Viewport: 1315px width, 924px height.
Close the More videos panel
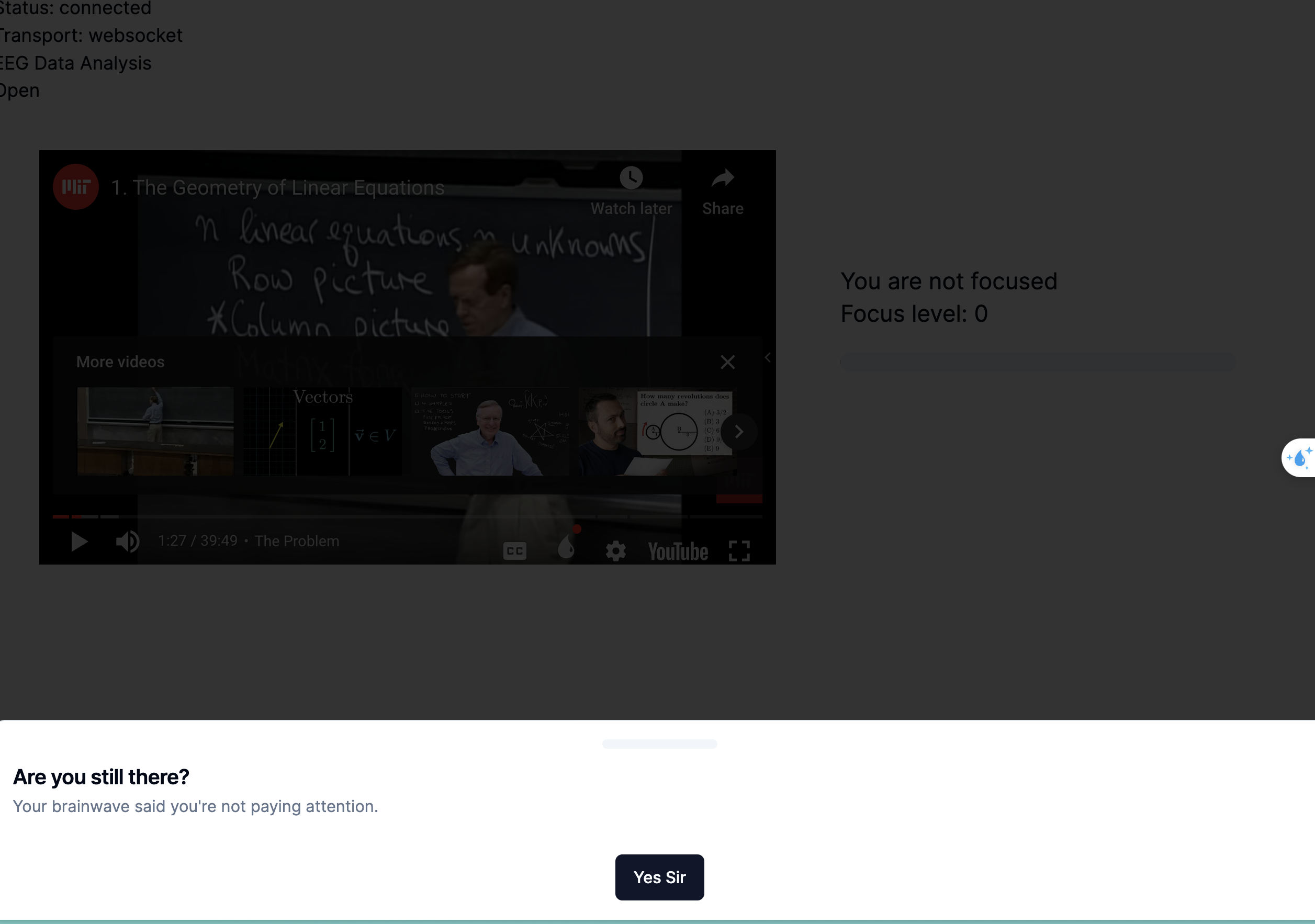(x=727, y=362)
